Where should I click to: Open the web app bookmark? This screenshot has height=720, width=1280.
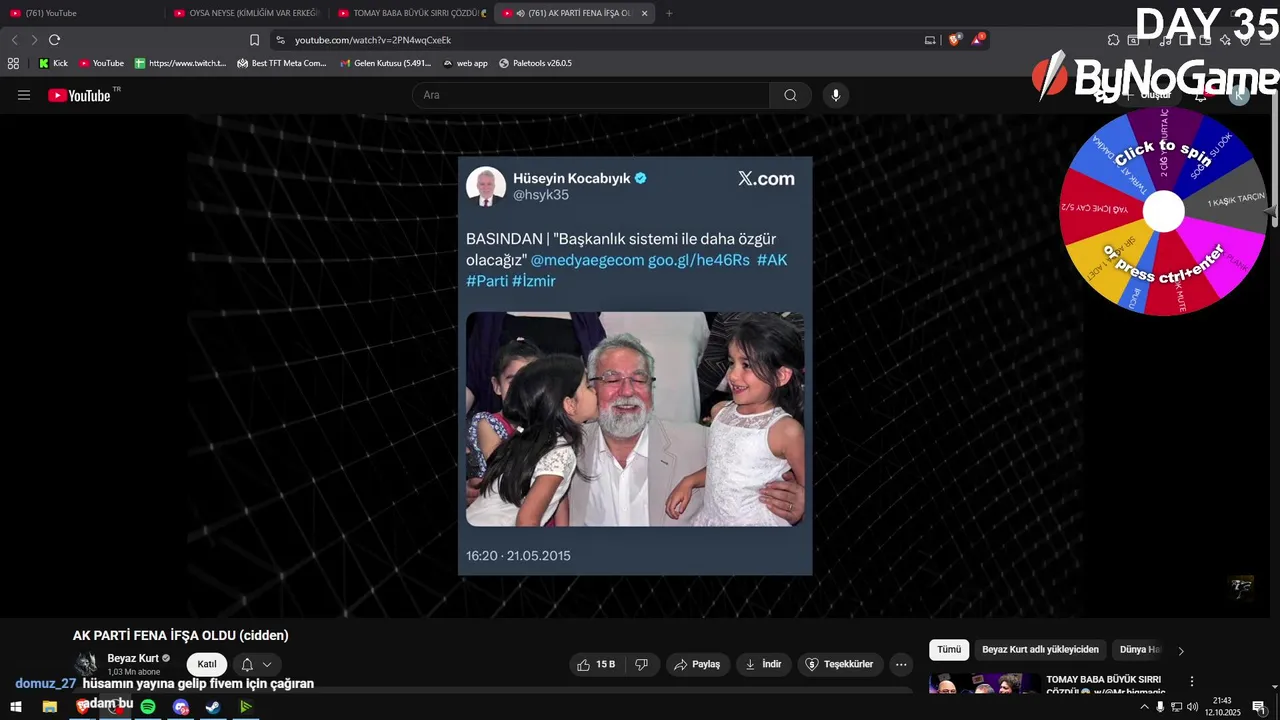click(x=465, y=63)
